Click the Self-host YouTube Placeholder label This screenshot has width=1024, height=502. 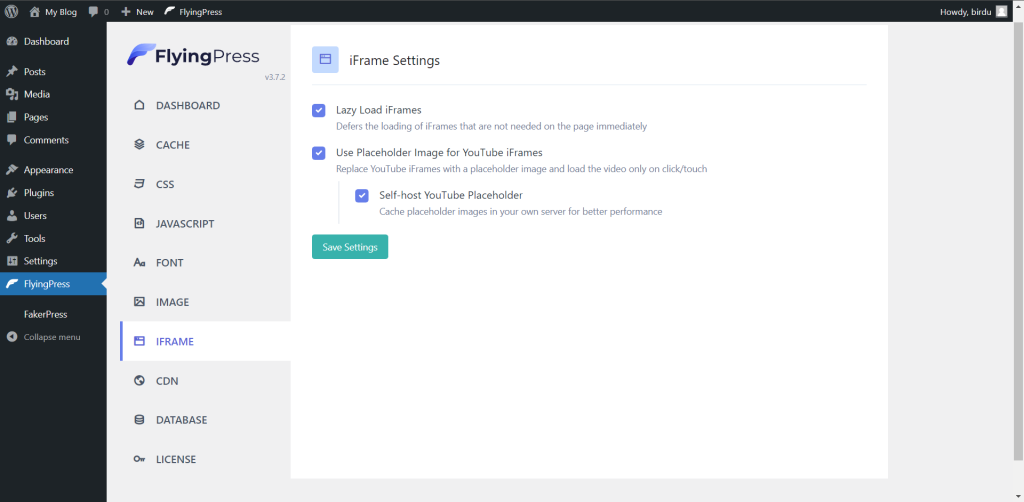[x=451, y=195]
